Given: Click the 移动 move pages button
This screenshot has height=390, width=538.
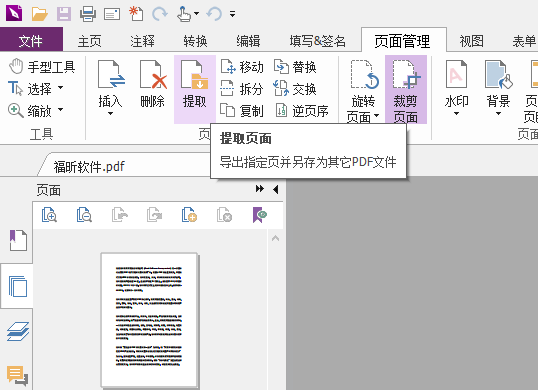Looking at the screenshot, I should 242,67.
